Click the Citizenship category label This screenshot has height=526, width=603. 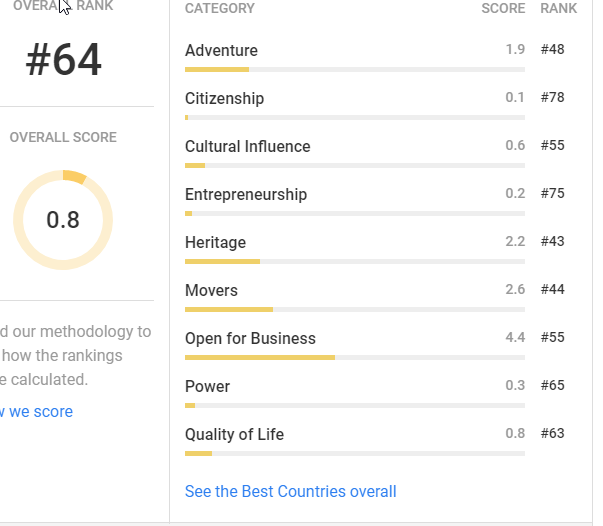click(224, 98)
